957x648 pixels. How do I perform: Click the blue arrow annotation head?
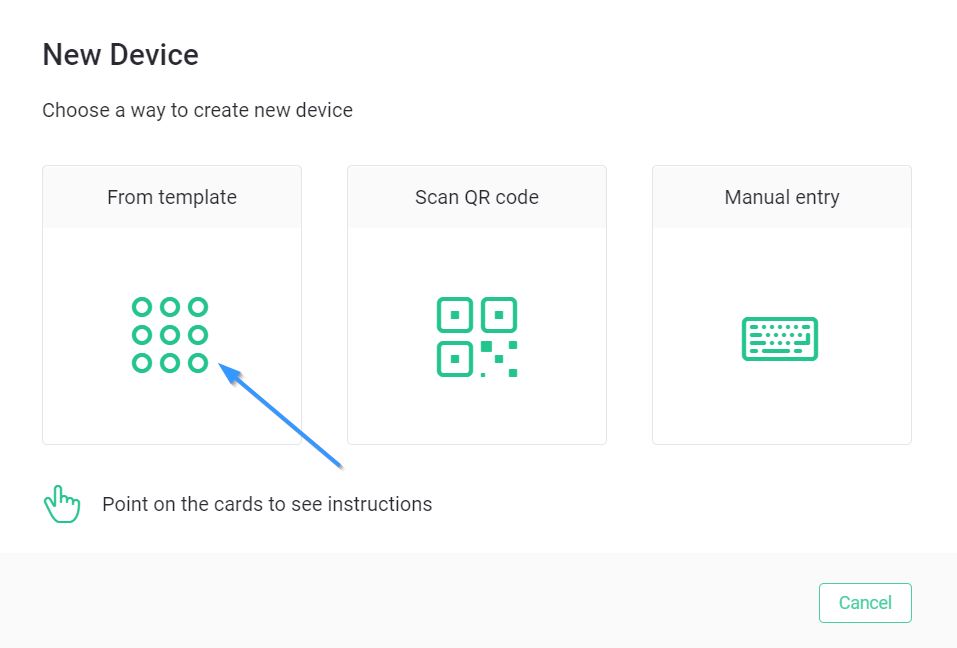(x=229, y=373)
